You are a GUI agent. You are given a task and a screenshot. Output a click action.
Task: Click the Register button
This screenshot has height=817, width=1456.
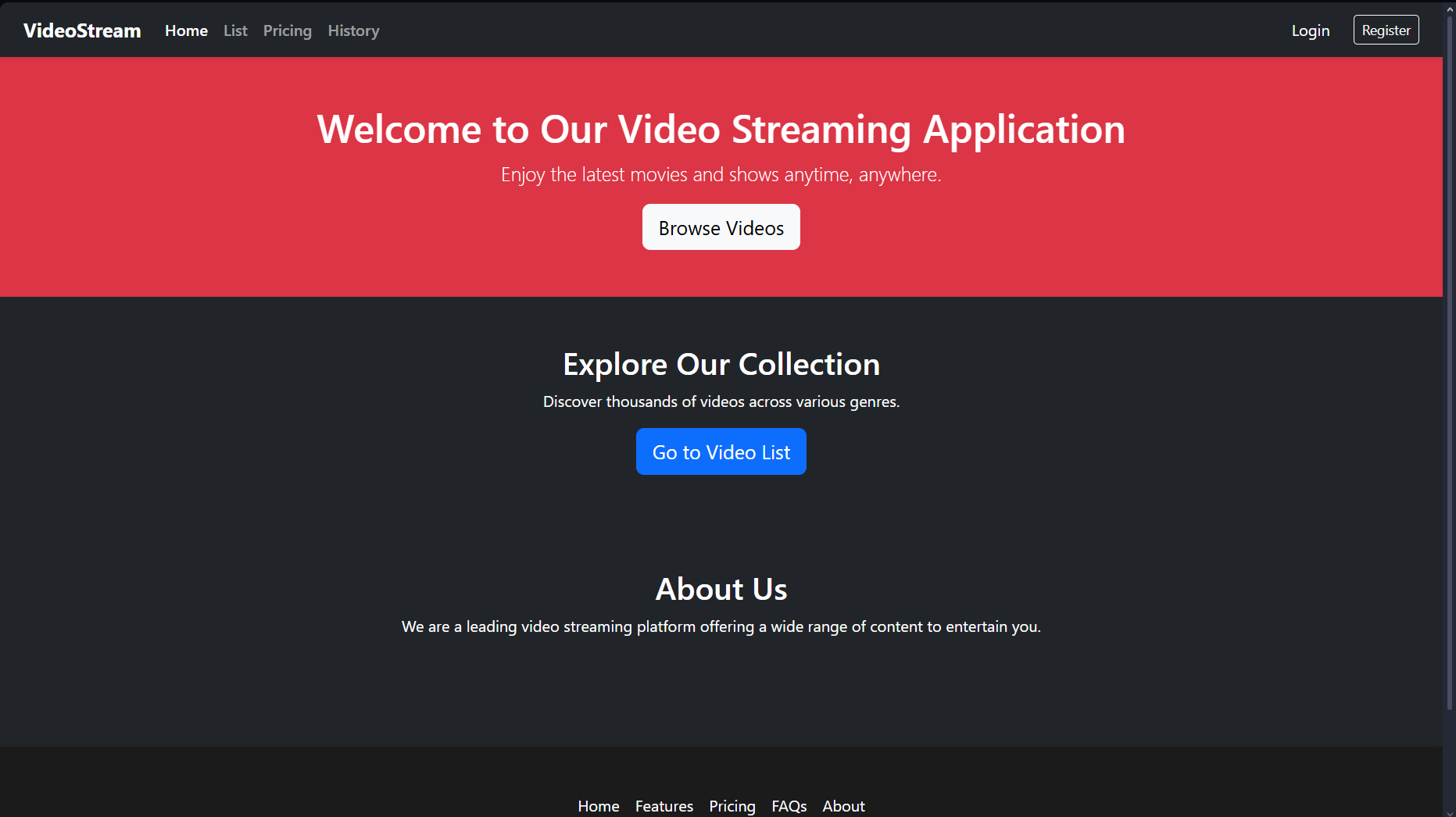point(1386,30)
